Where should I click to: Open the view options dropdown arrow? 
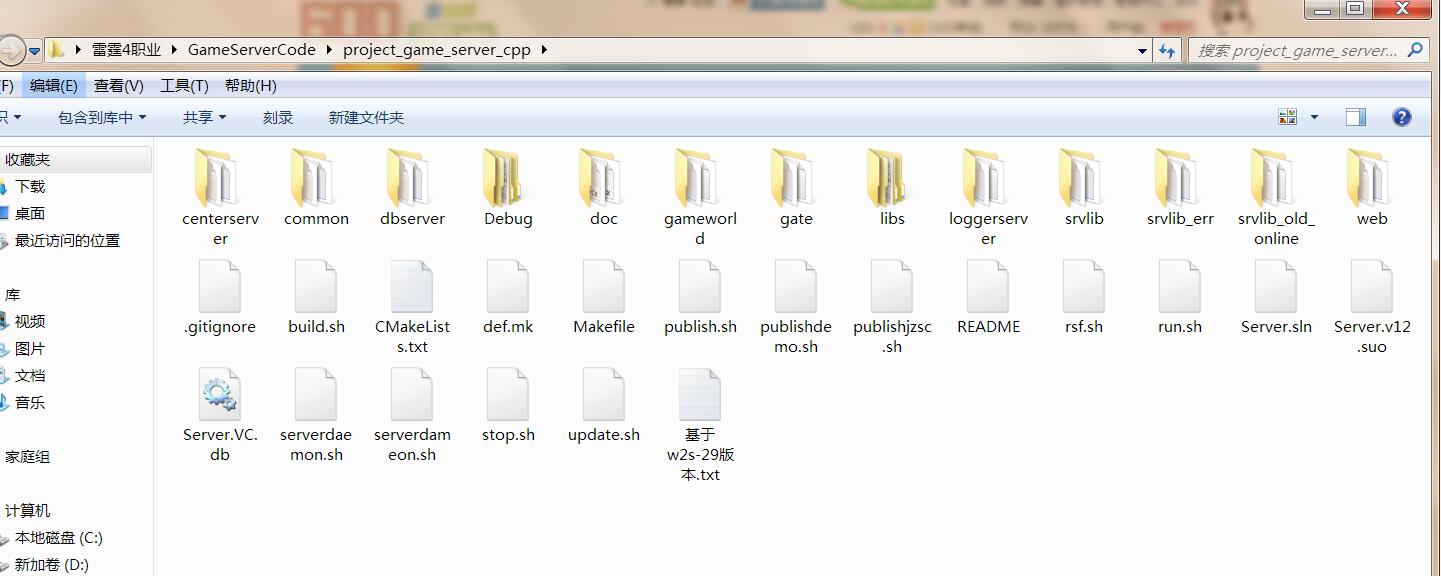point(1314,117)
